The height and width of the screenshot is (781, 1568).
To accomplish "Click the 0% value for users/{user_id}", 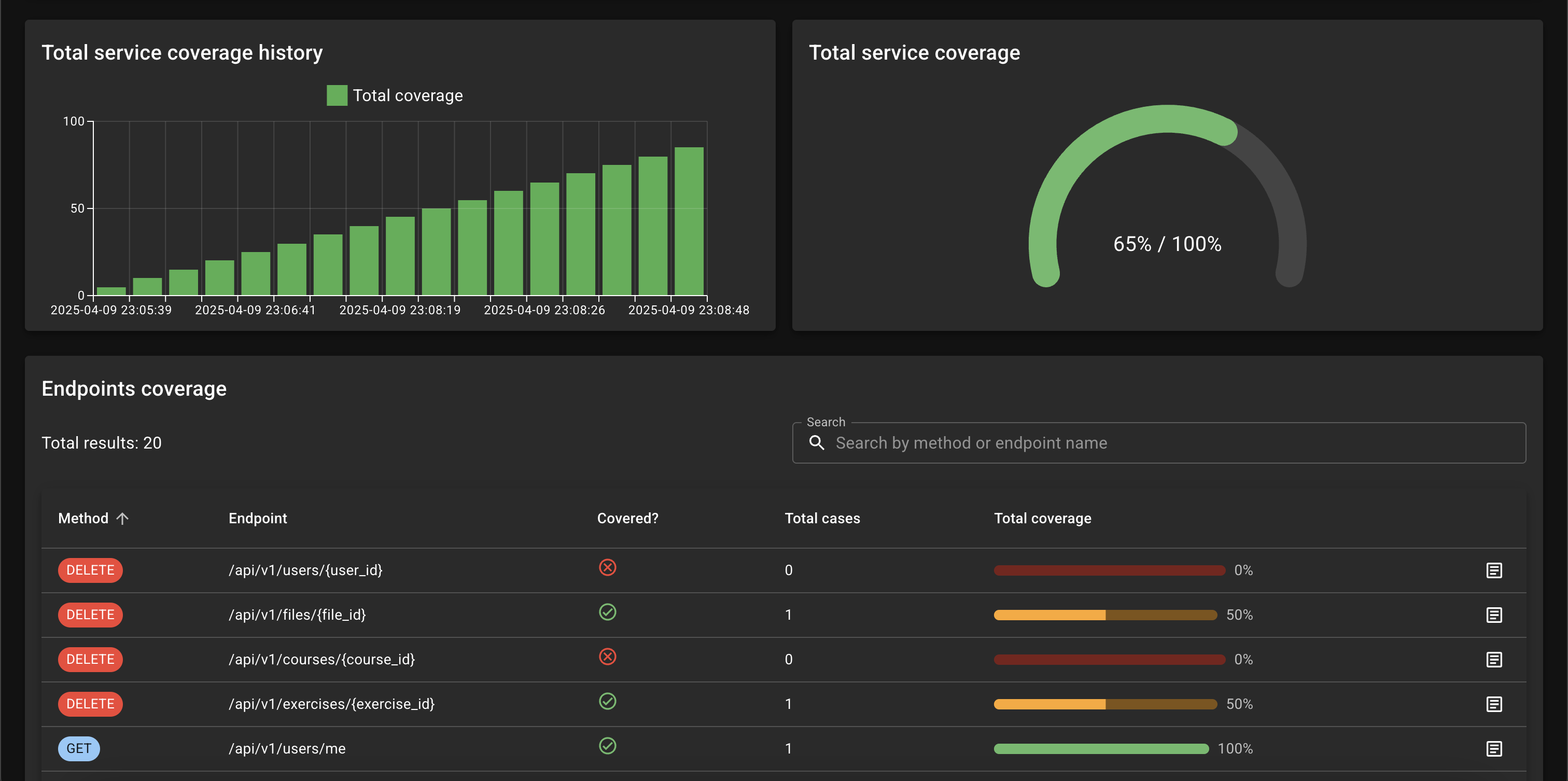I will pyautogui.click(x=1243, y=570).
